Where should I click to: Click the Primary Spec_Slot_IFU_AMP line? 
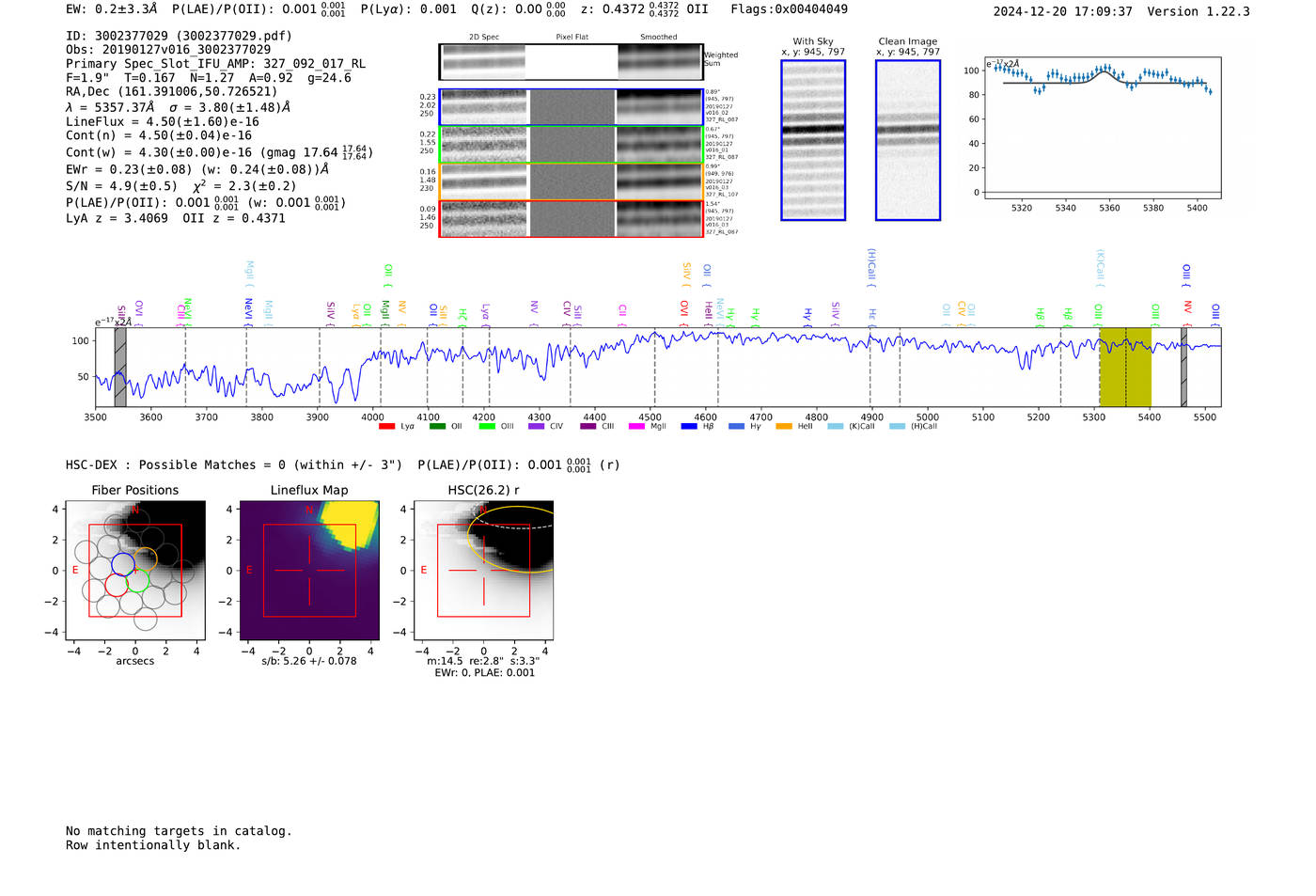click(x=216, y=64)
